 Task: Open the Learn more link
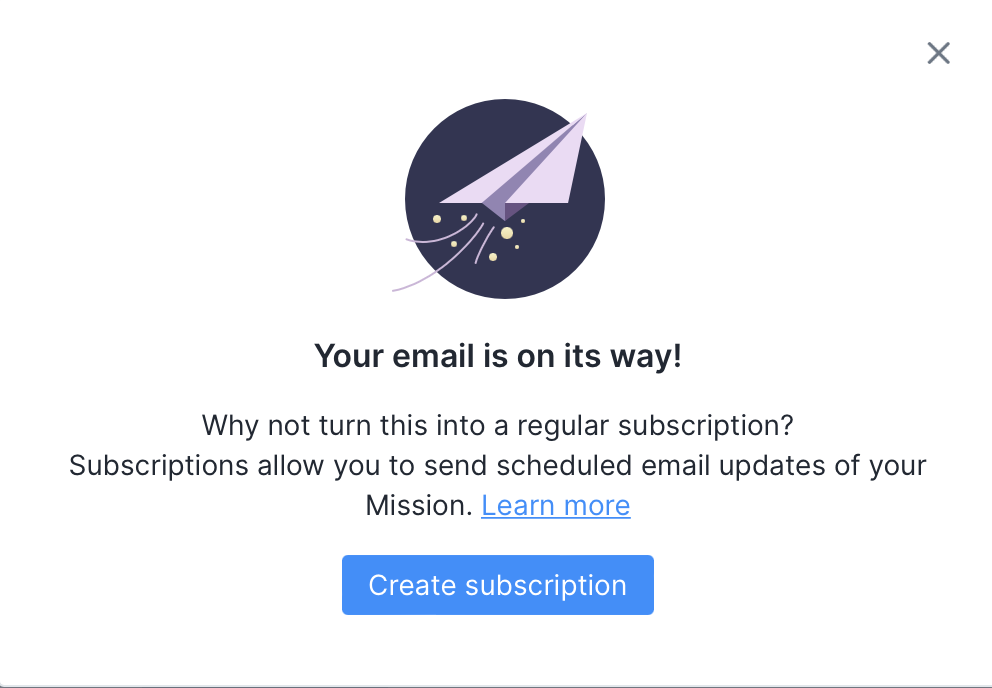click(556, 505)
